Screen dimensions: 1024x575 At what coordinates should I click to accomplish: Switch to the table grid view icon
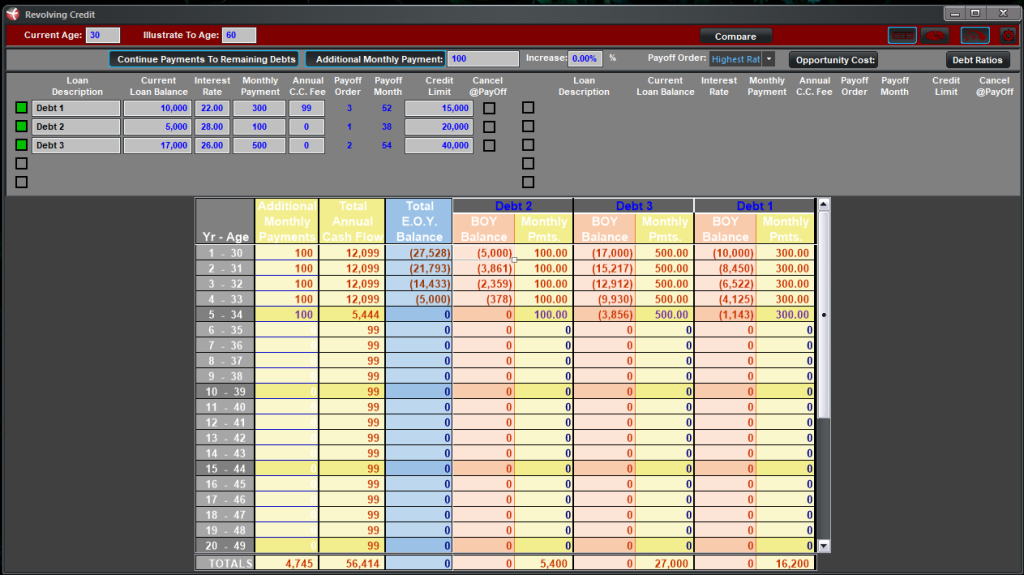pyautogui.click(x=902, y=35)
